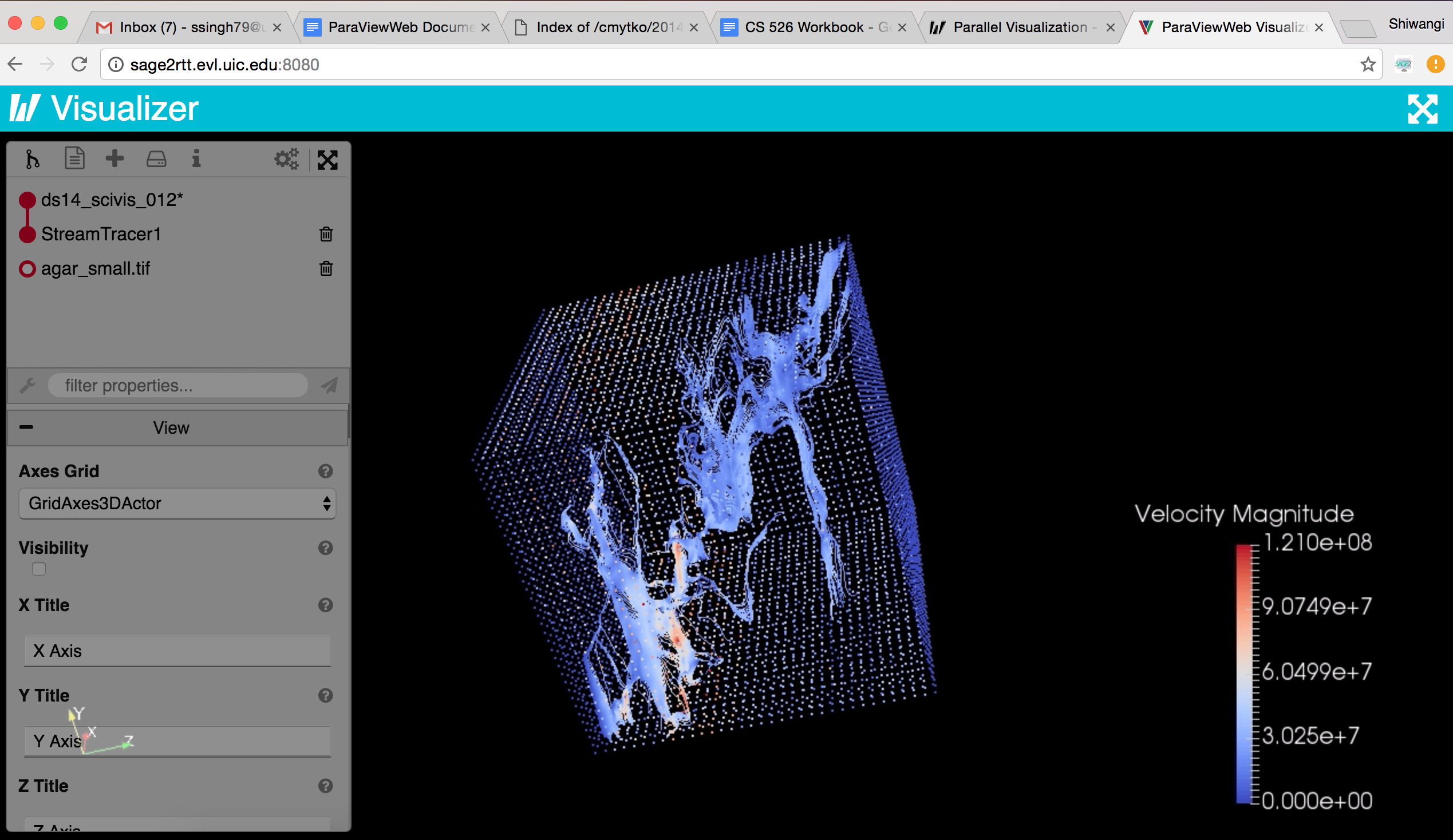The height and width of the screenshot is (840, 1453).
Task: Click the filter properties search field
Action: (177, 386)
